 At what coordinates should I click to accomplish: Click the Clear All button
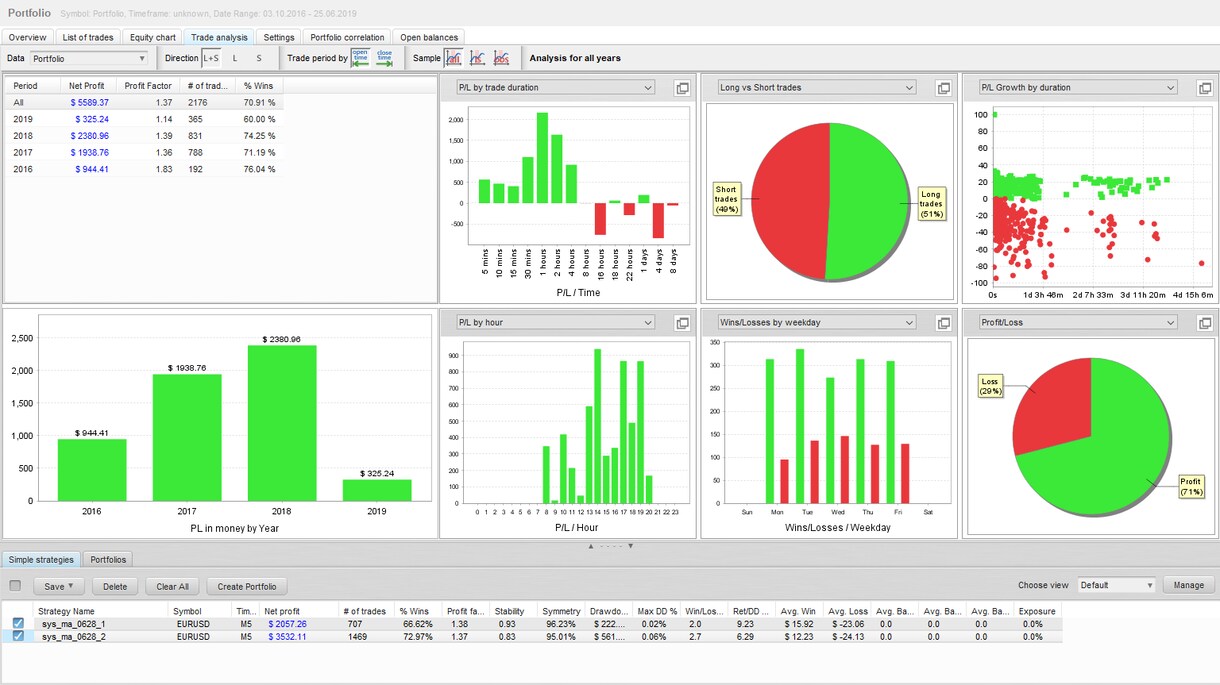point(173,586)
